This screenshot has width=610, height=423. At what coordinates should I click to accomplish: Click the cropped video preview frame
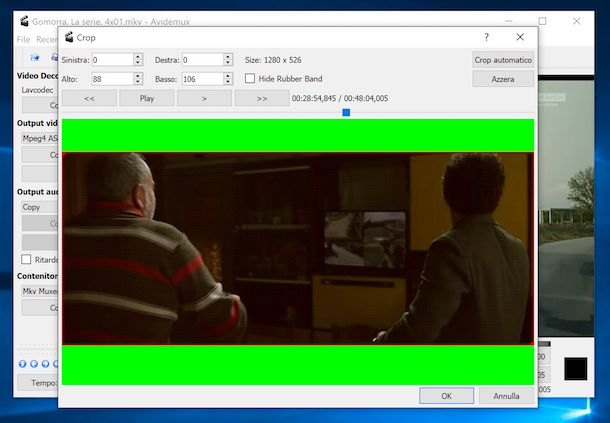coord(298,248)
